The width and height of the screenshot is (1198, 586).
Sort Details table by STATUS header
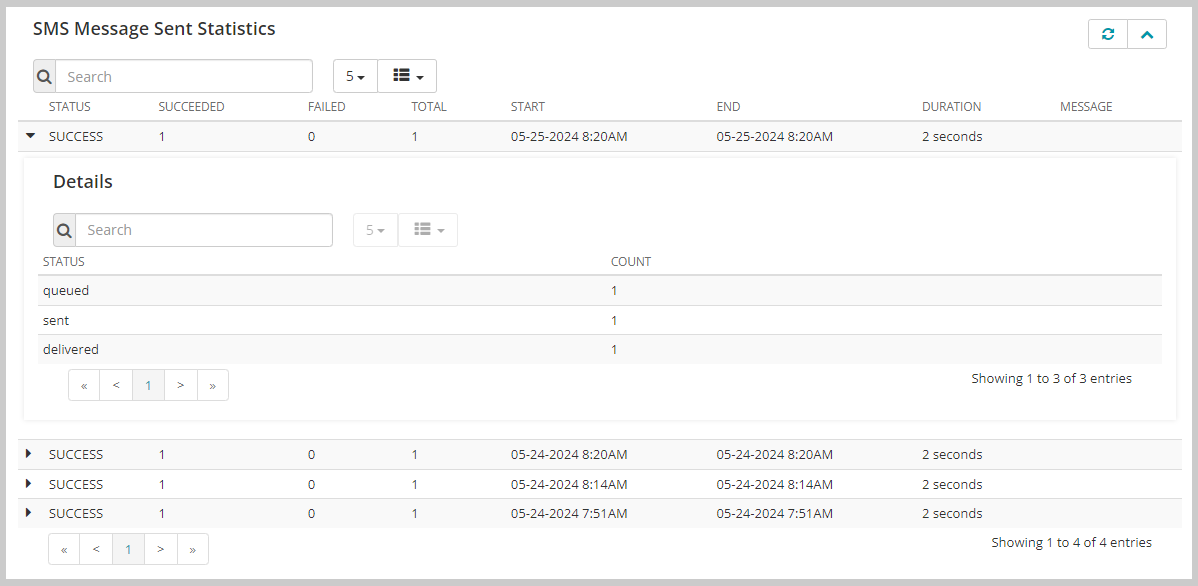(63, 261)
